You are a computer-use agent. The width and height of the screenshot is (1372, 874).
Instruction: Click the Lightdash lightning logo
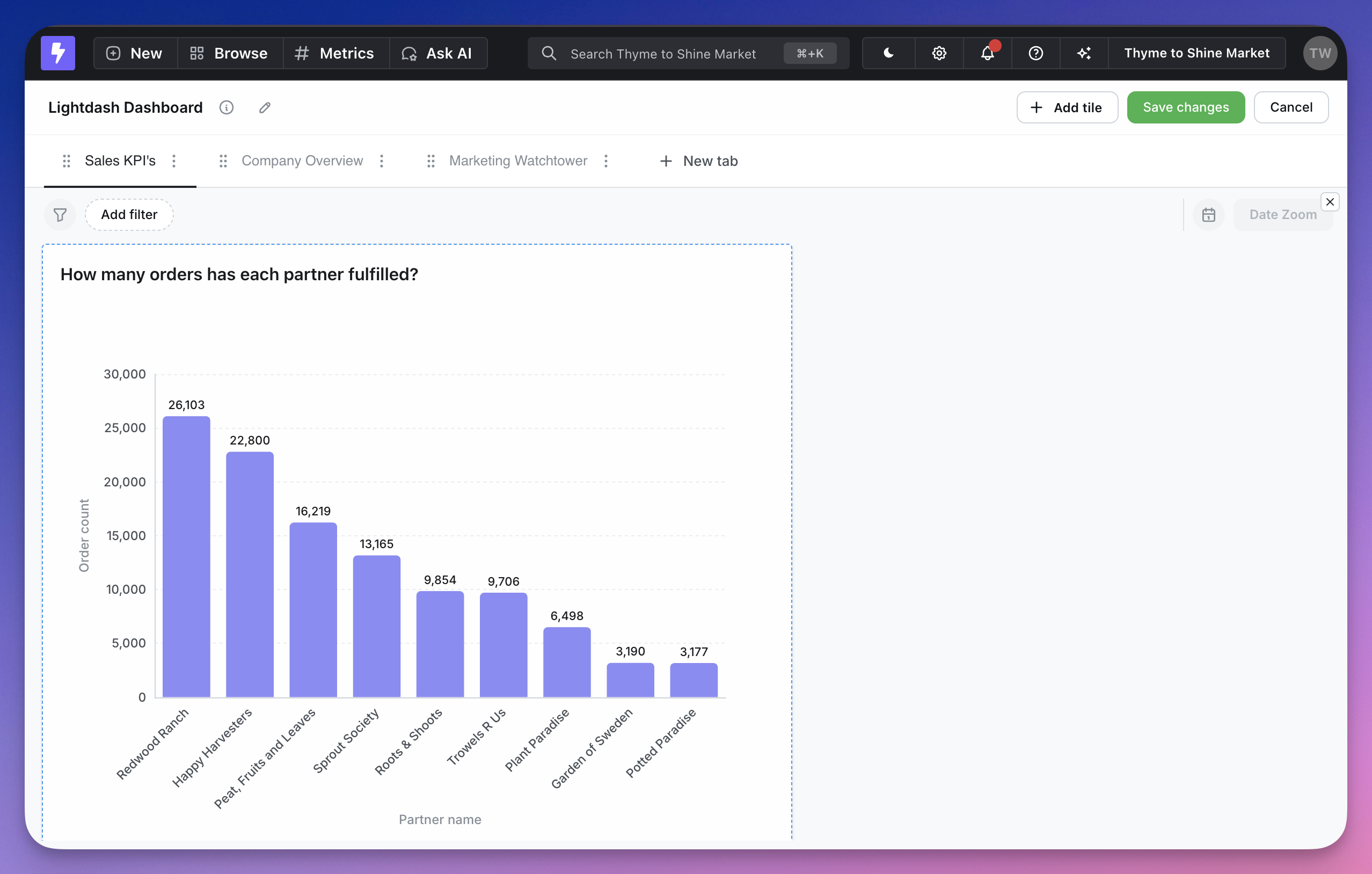tap(57, 53)
